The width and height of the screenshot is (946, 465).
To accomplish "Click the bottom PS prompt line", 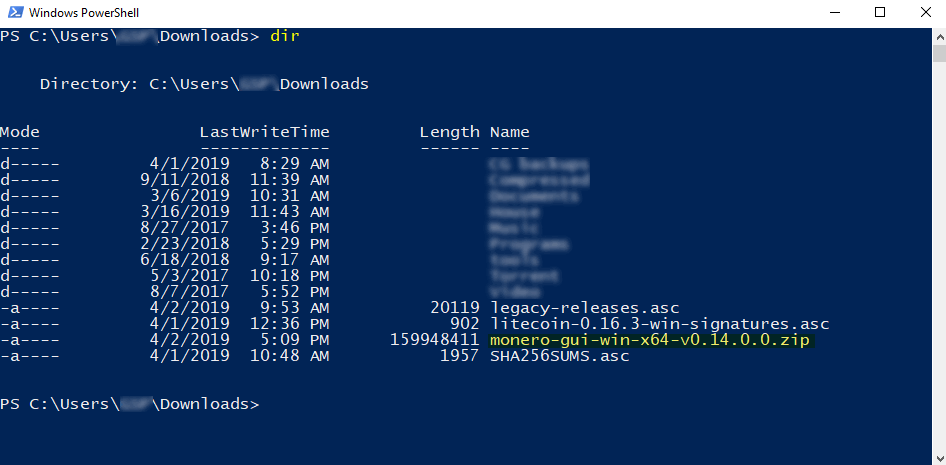I will [130, 404].
